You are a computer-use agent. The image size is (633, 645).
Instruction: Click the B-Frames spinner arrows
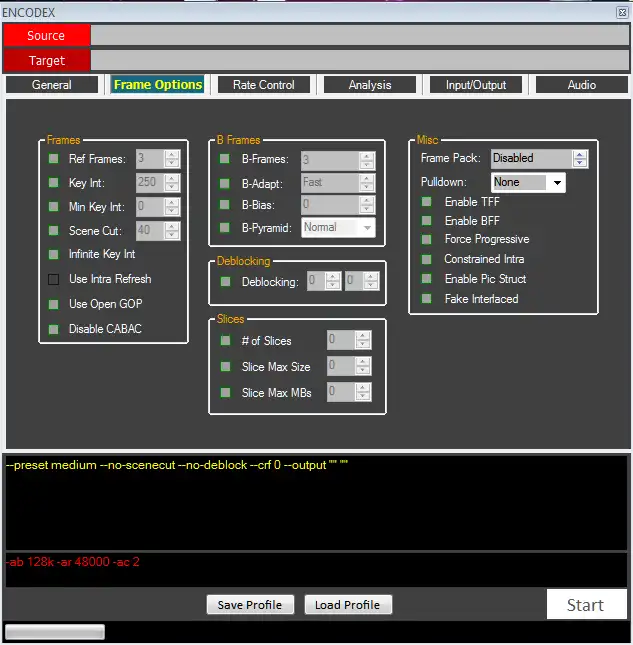(366, 160)
